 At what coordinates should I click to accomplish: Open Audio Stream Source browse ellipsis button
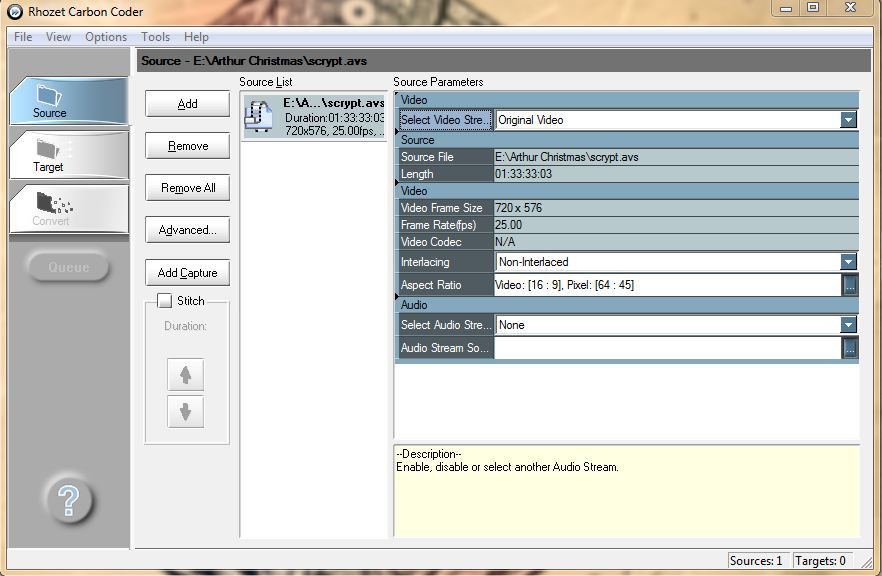tap(850, 348)
